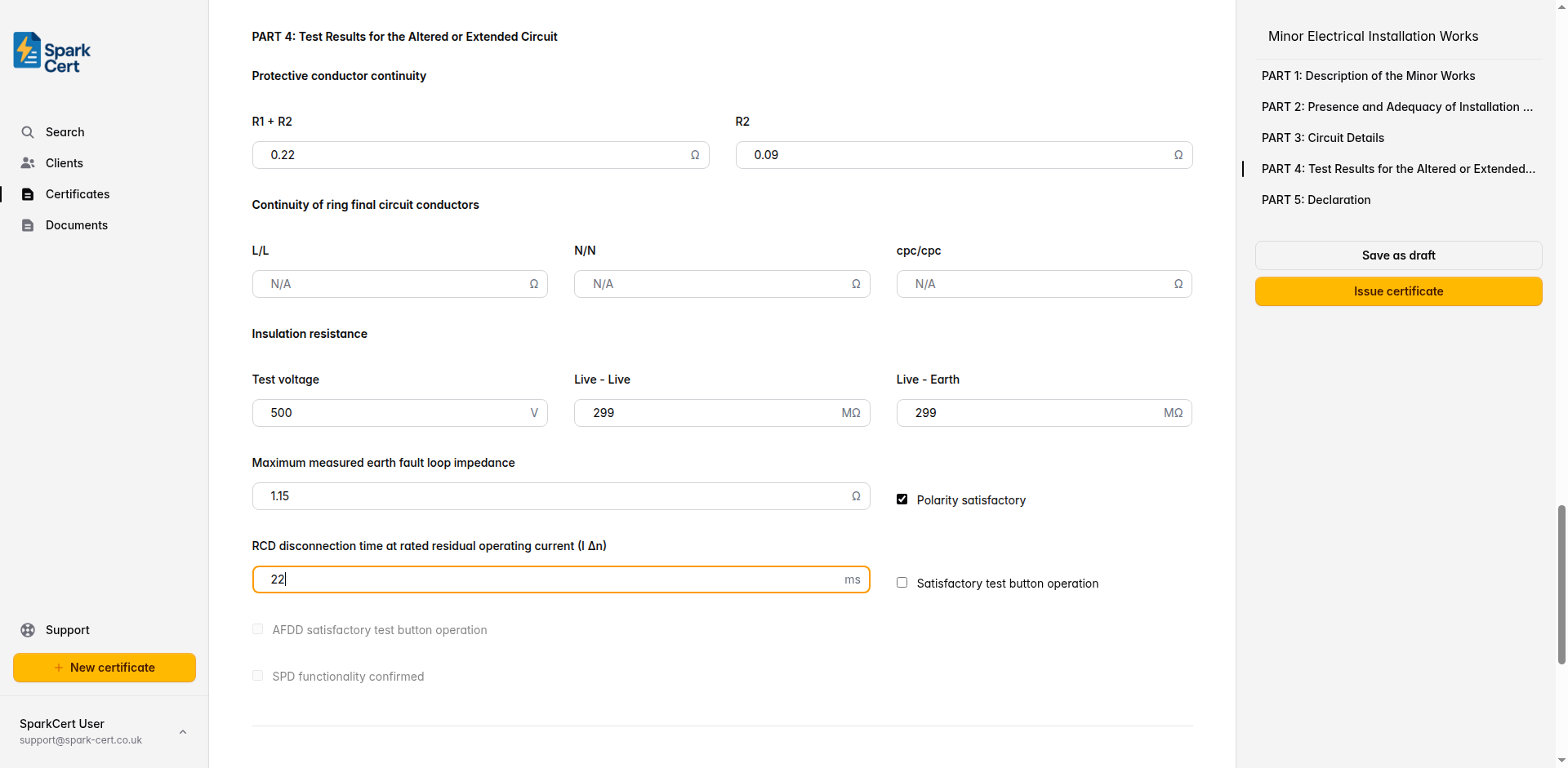Expand the SparkCert User account menu
This screenshot has height=768, width=1568.
[x=183, y=731]
